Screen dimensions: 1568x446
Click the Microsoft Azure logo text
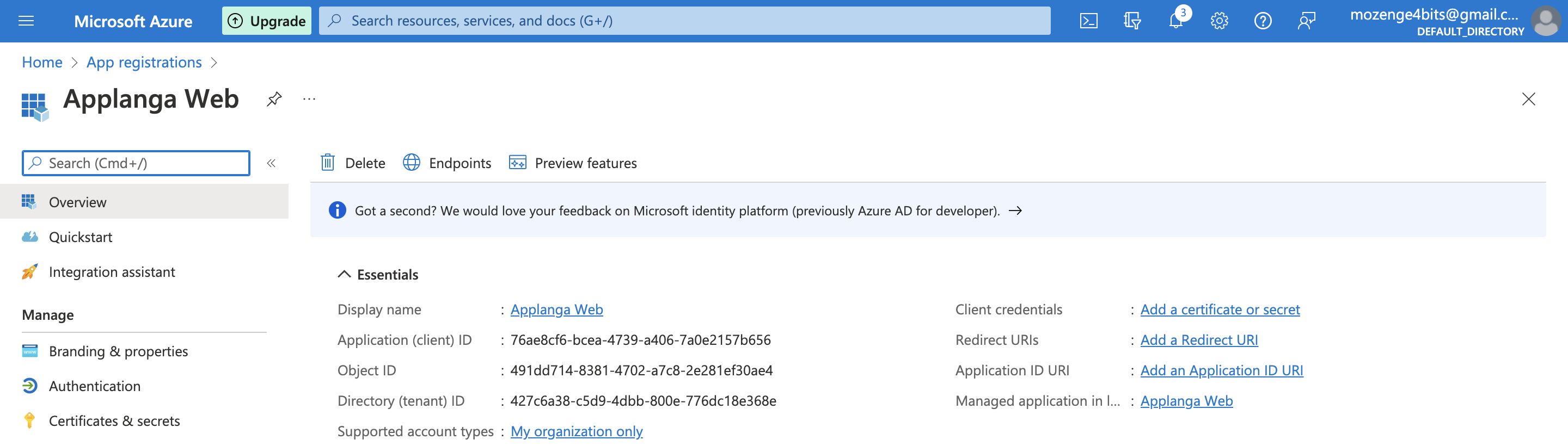(x=133, y=21)
